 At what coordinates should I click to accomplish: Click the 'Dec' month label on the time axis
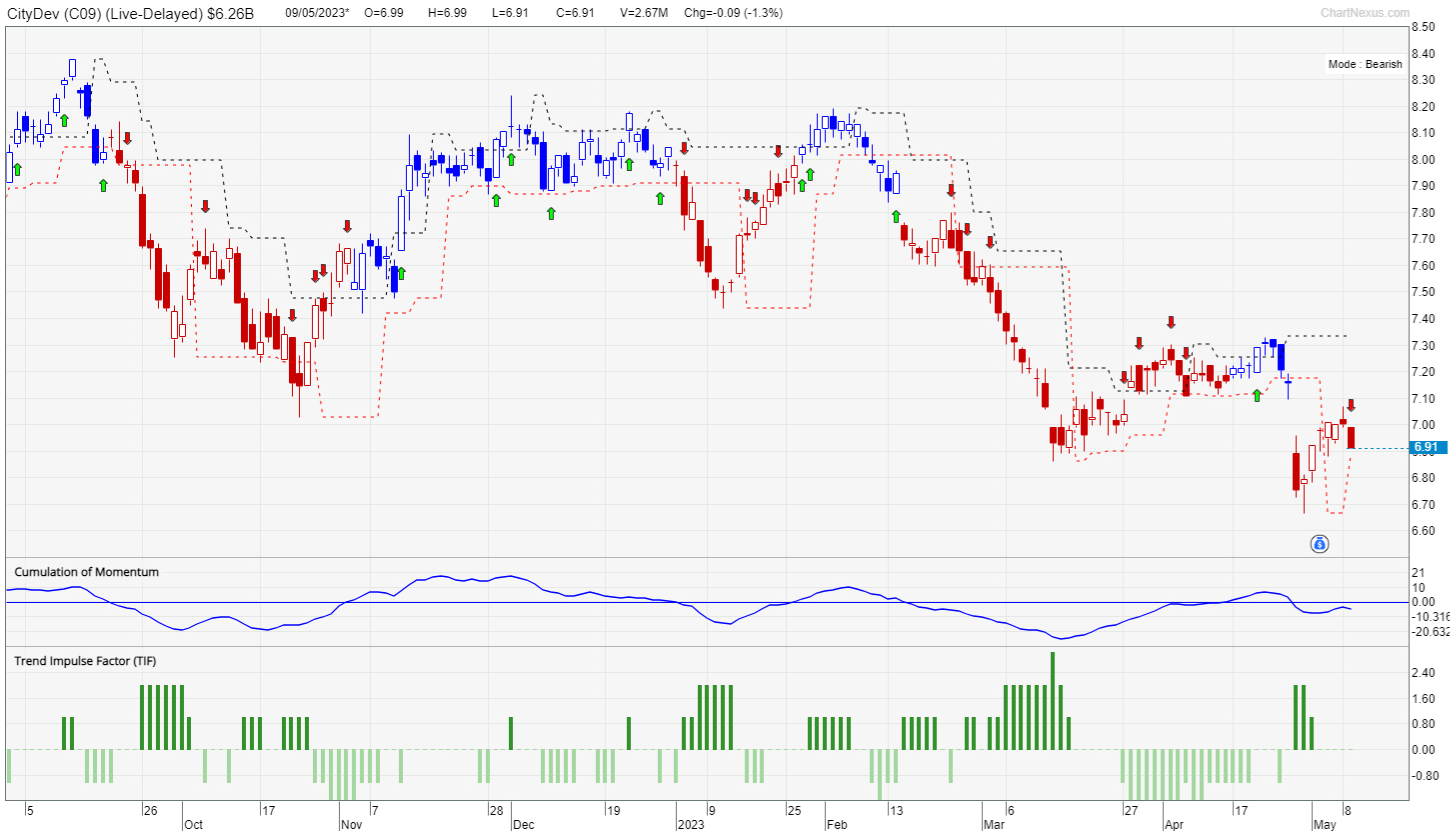point(523,825)
